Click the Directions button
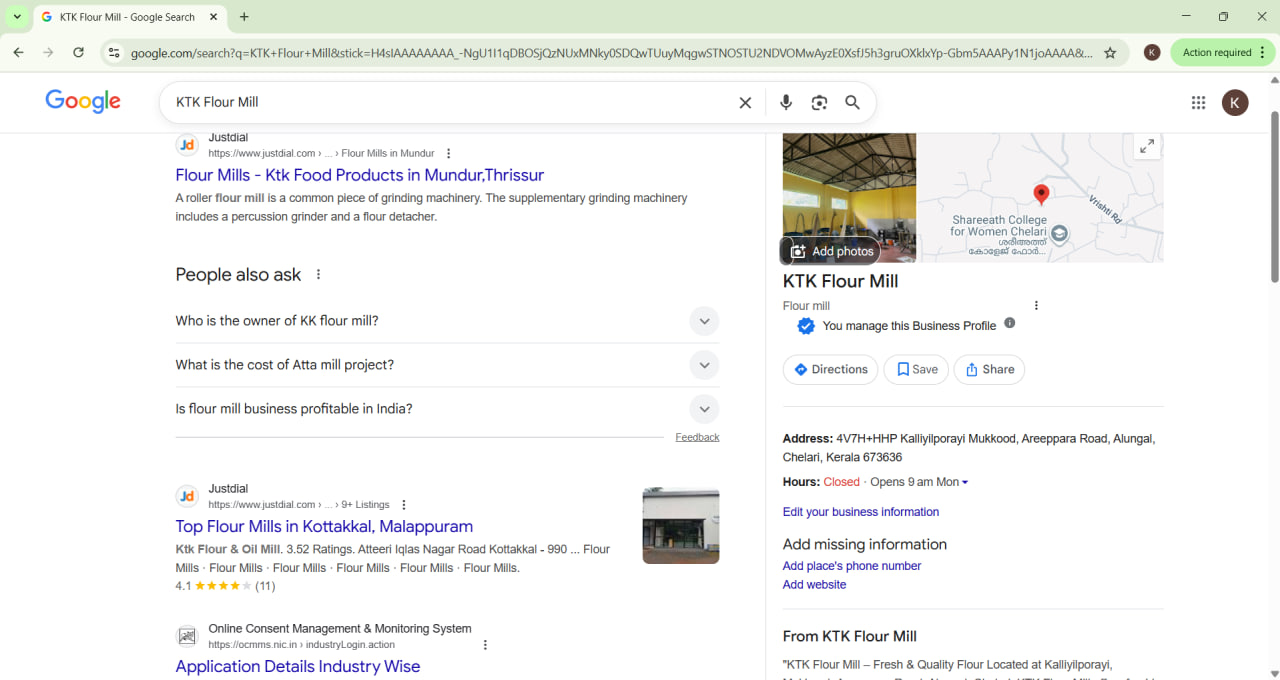 [830, 369]
